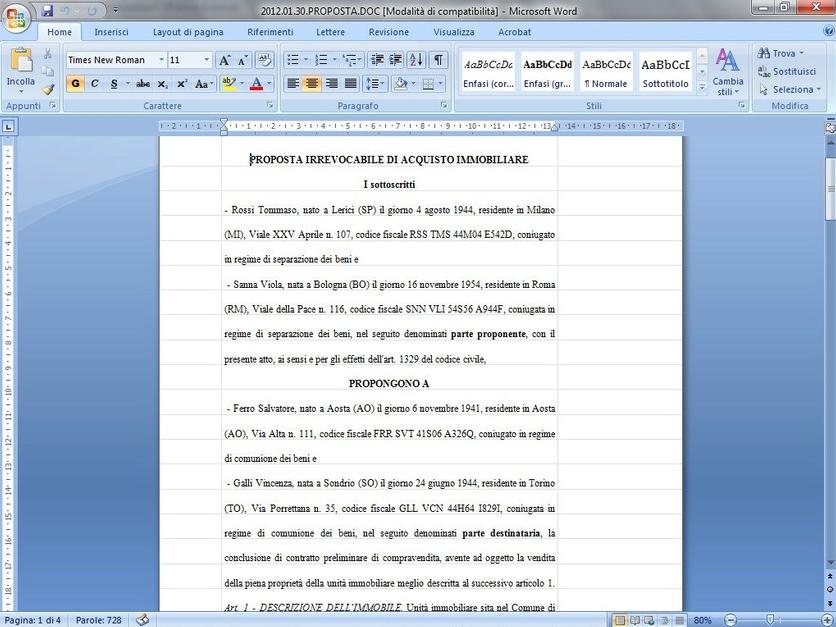Click the strikethrough text icon
Screen dimensions: 836x627
coord(143,84)
